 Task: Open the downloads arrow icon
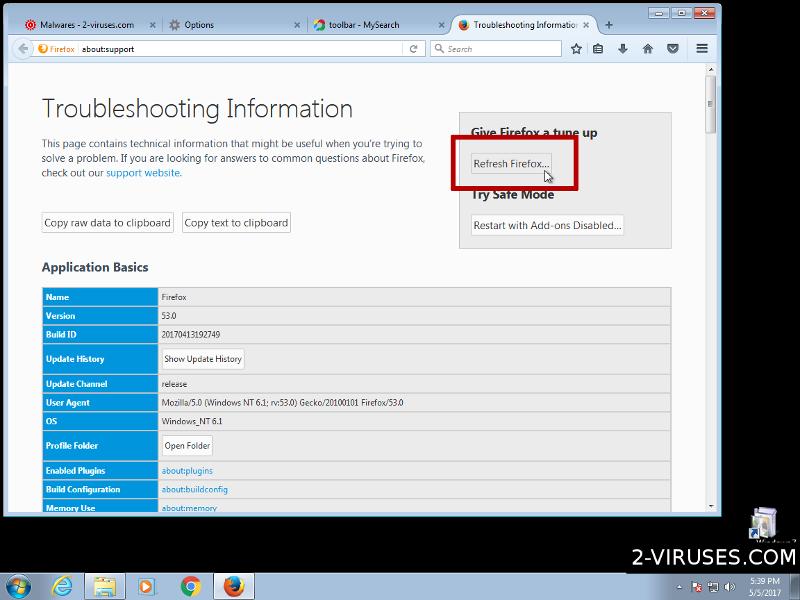coord(623,48)
